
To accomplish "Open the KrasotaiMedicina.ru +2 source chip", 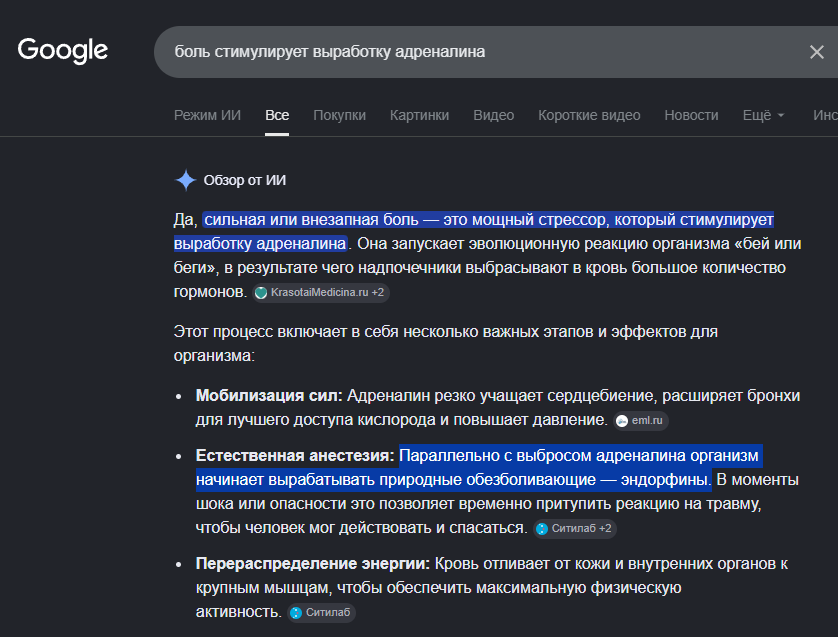I will pos(321,292).
